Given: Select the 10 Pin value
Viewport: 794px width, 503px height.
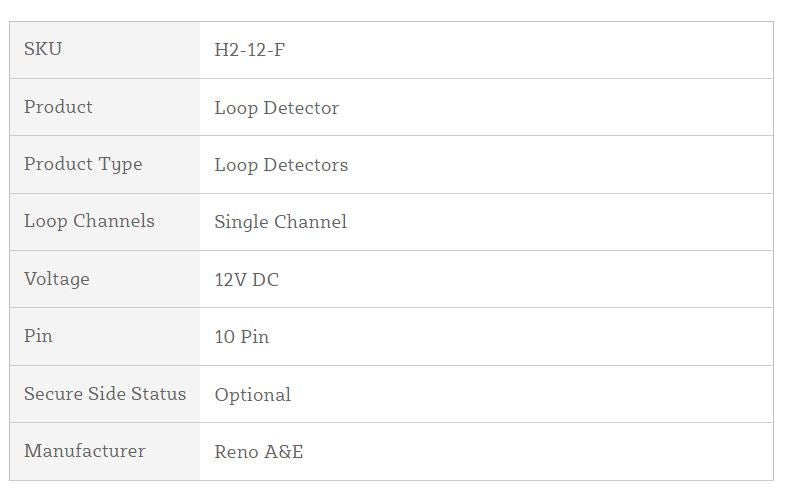Looking at the screenshot, I should click(241, 337).
